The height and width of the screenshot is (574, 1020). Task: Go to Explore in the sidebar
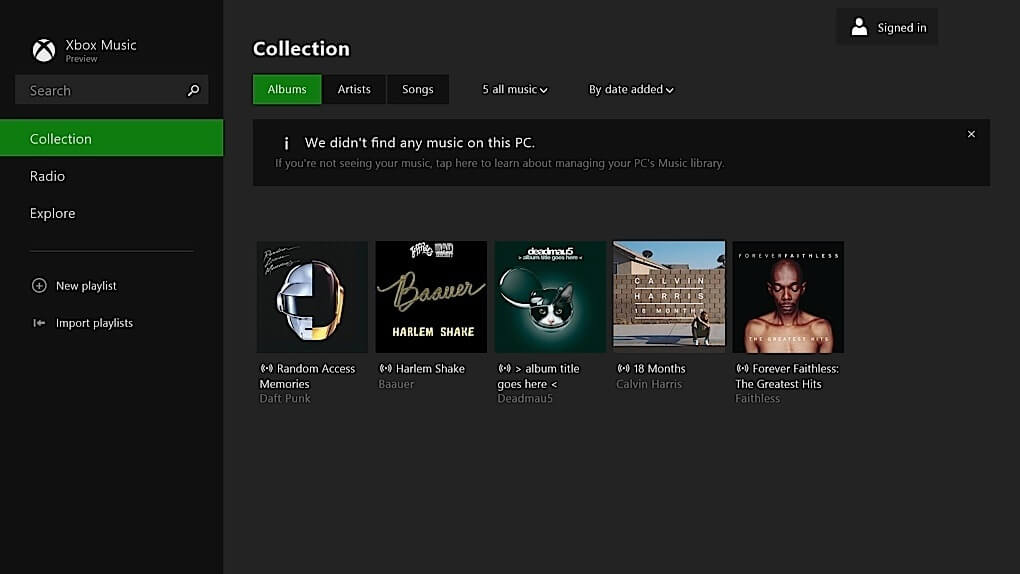click(53, 213)
